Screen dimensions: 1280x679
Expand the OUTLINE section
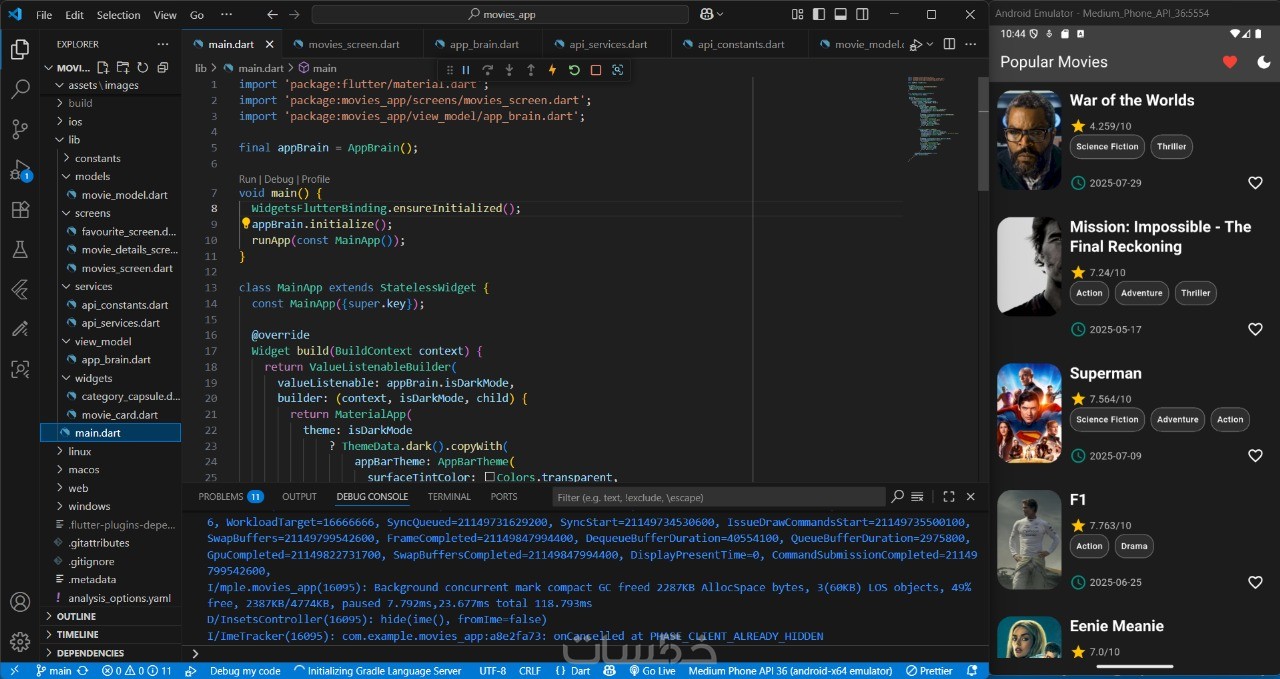tap(76, 616)
